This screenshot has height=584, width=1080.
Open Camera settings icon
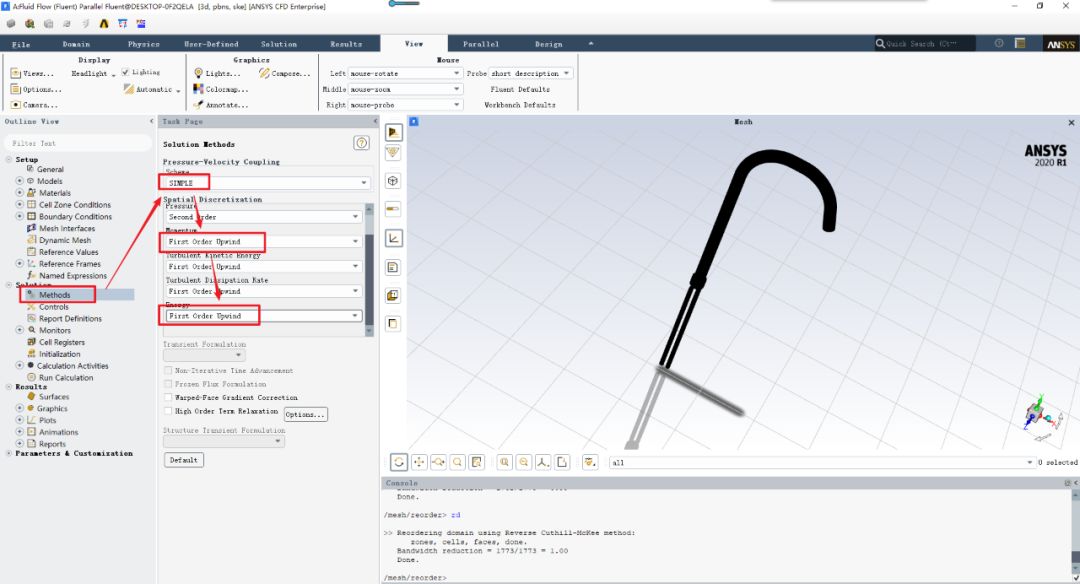(15, 105)
